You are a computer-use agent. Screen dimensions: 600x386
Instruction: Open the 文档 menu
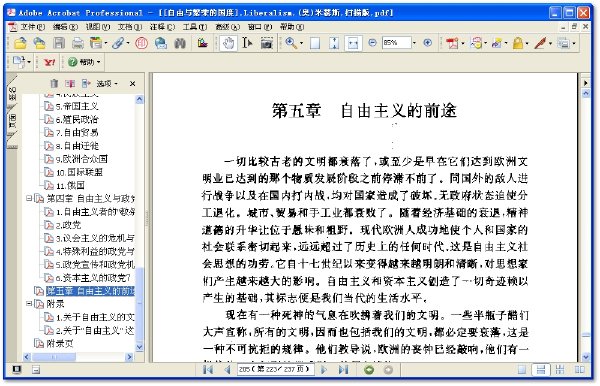[x=129, y=27]
